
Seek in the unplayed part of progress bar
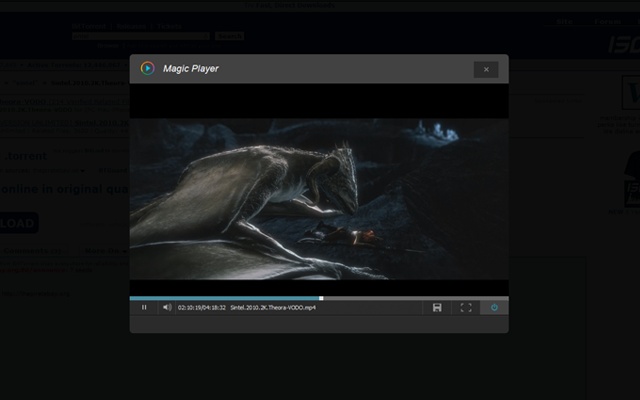pos(416,298)
